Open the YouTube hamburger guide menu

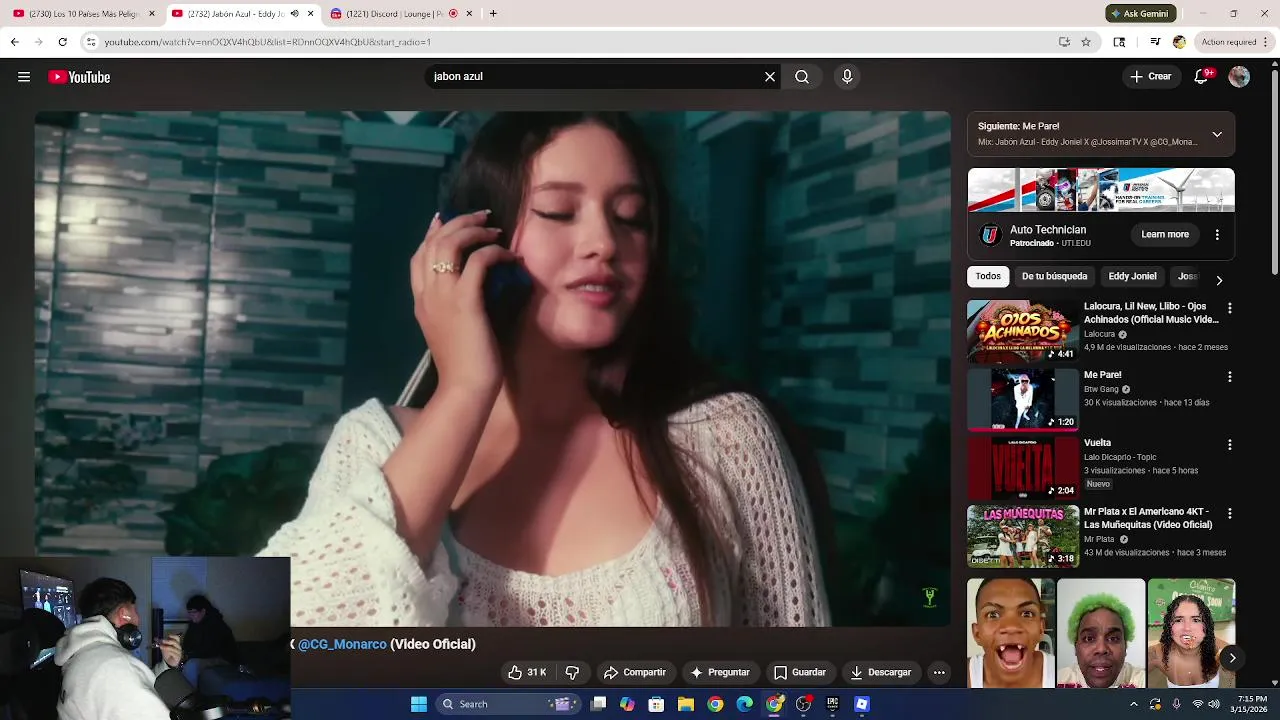[24, 77]
